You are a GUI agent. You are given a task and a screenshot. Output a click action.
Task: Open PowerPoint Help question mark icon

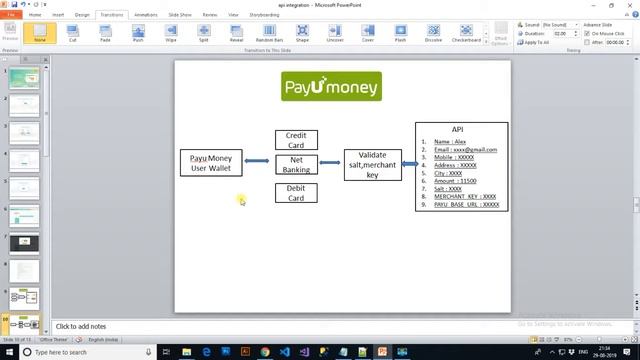tap(636, 14)
